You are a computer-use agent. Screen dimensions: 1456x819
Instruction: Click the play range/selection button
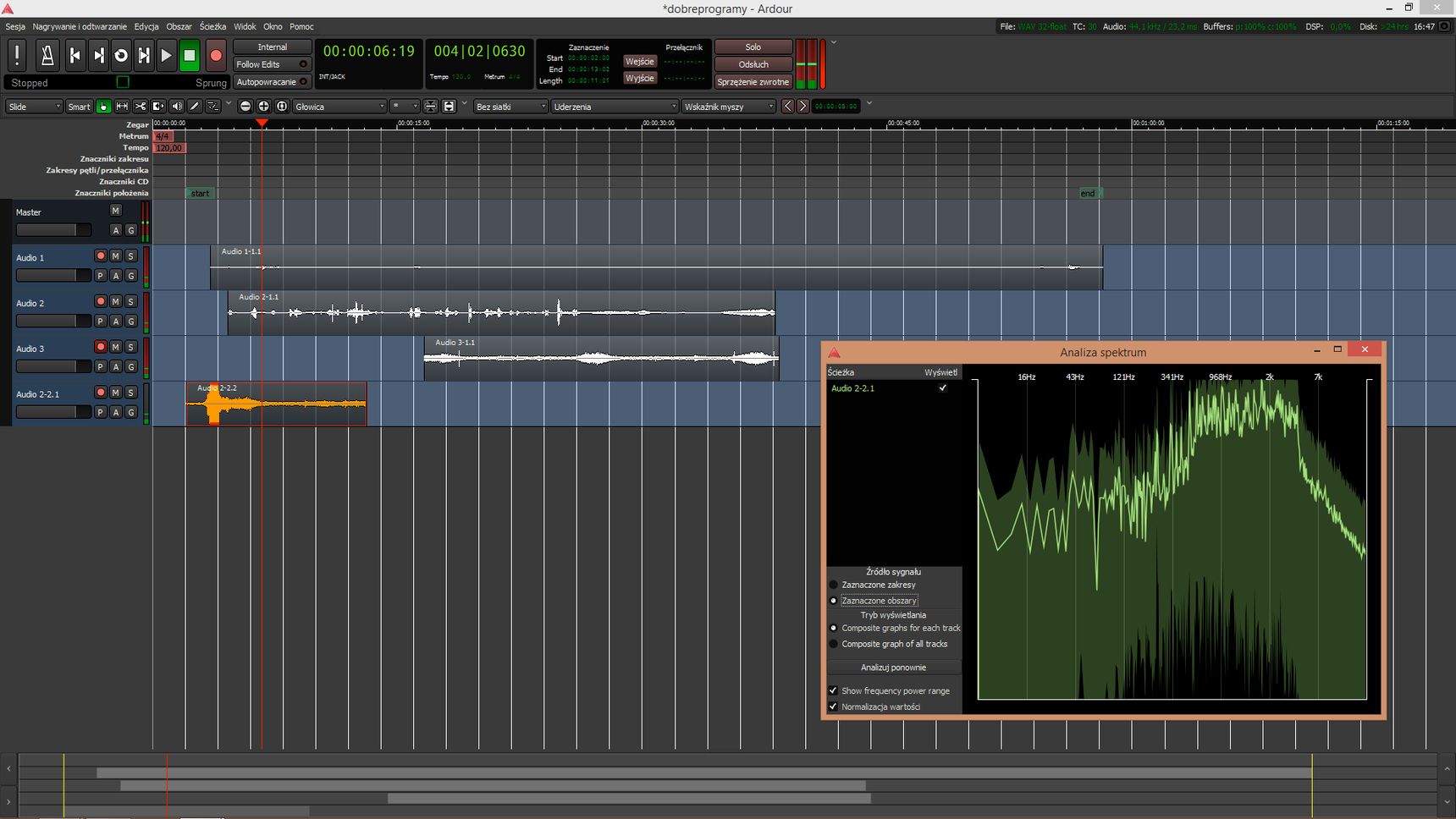click(144, 55)
